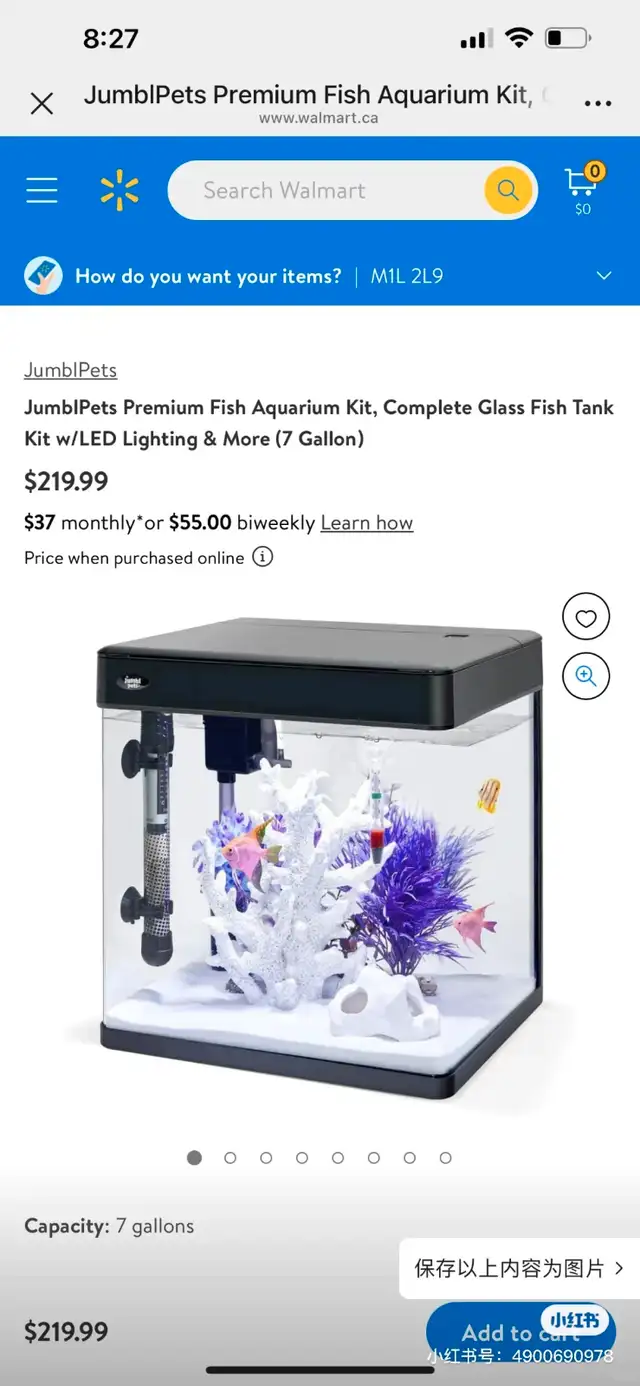Close the in-app browser page
640x1386 pixels.
(x=42, y=103)
